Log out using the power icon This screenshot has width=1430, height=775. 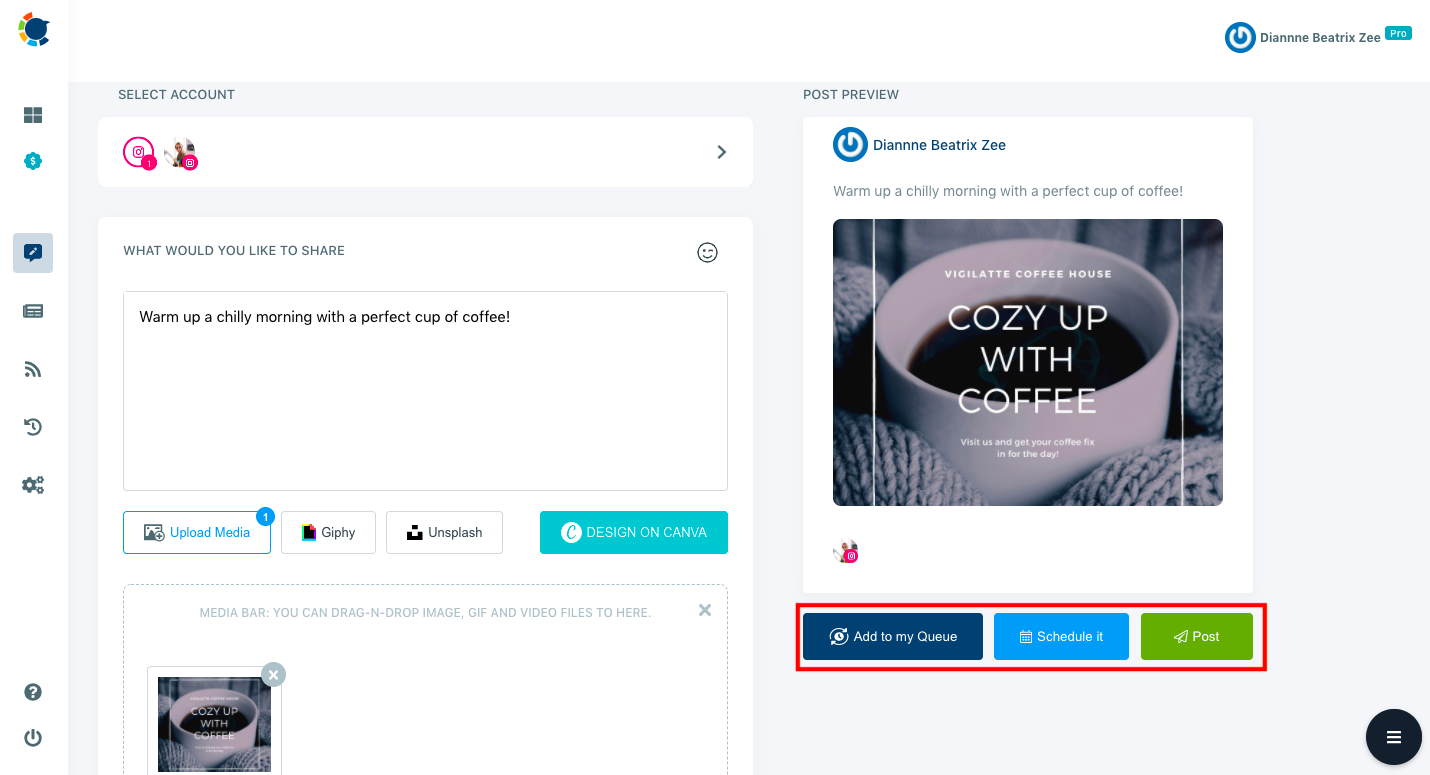(x=33, y=738)
